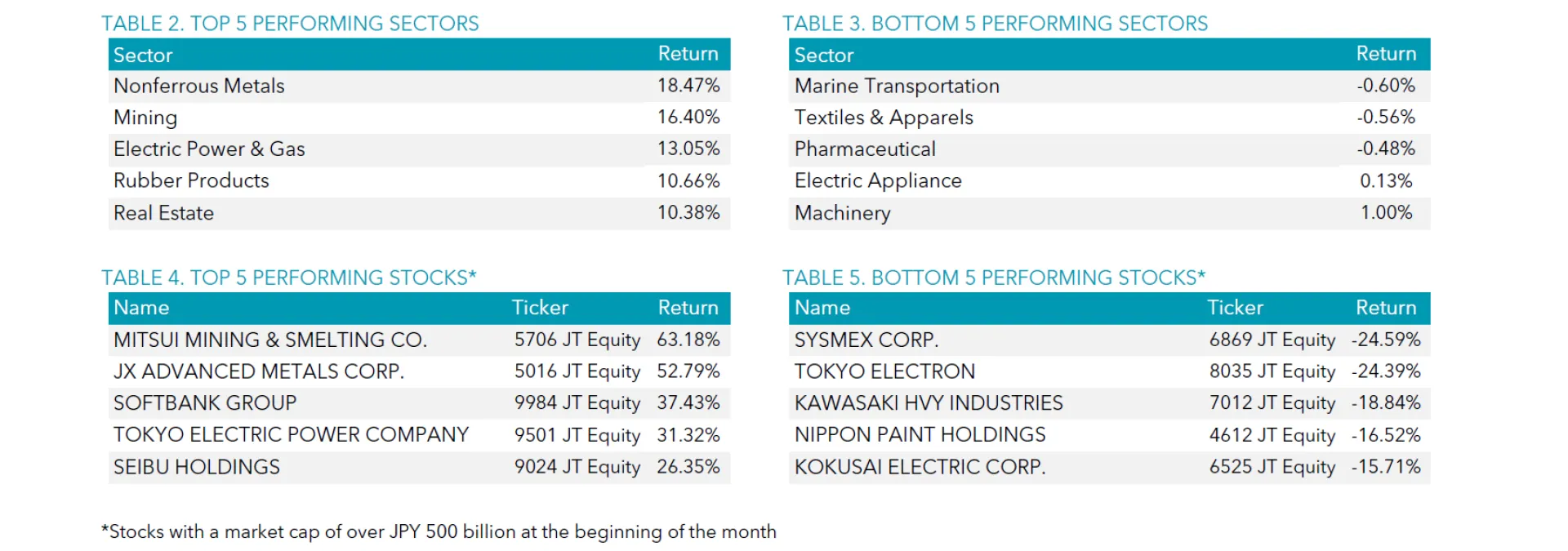Click ticker 8035 JT Equity for Tokyo Electron
The image size is (1568, 551).
pyautogui.click(x=1272, y=371)
